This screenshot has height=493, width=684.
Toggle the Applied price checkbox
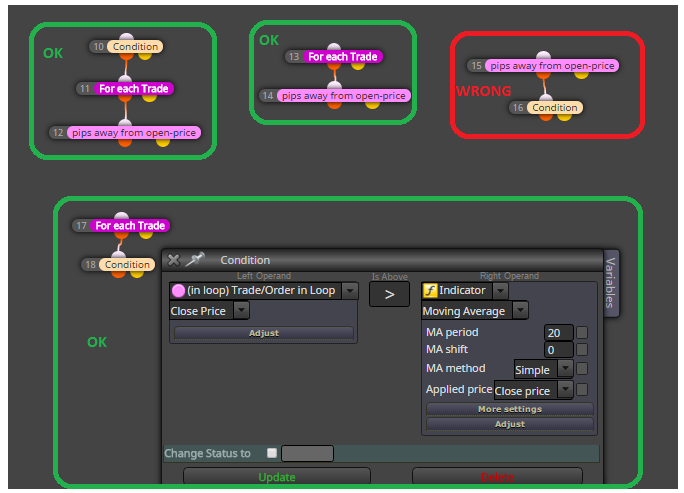point(582,390)
